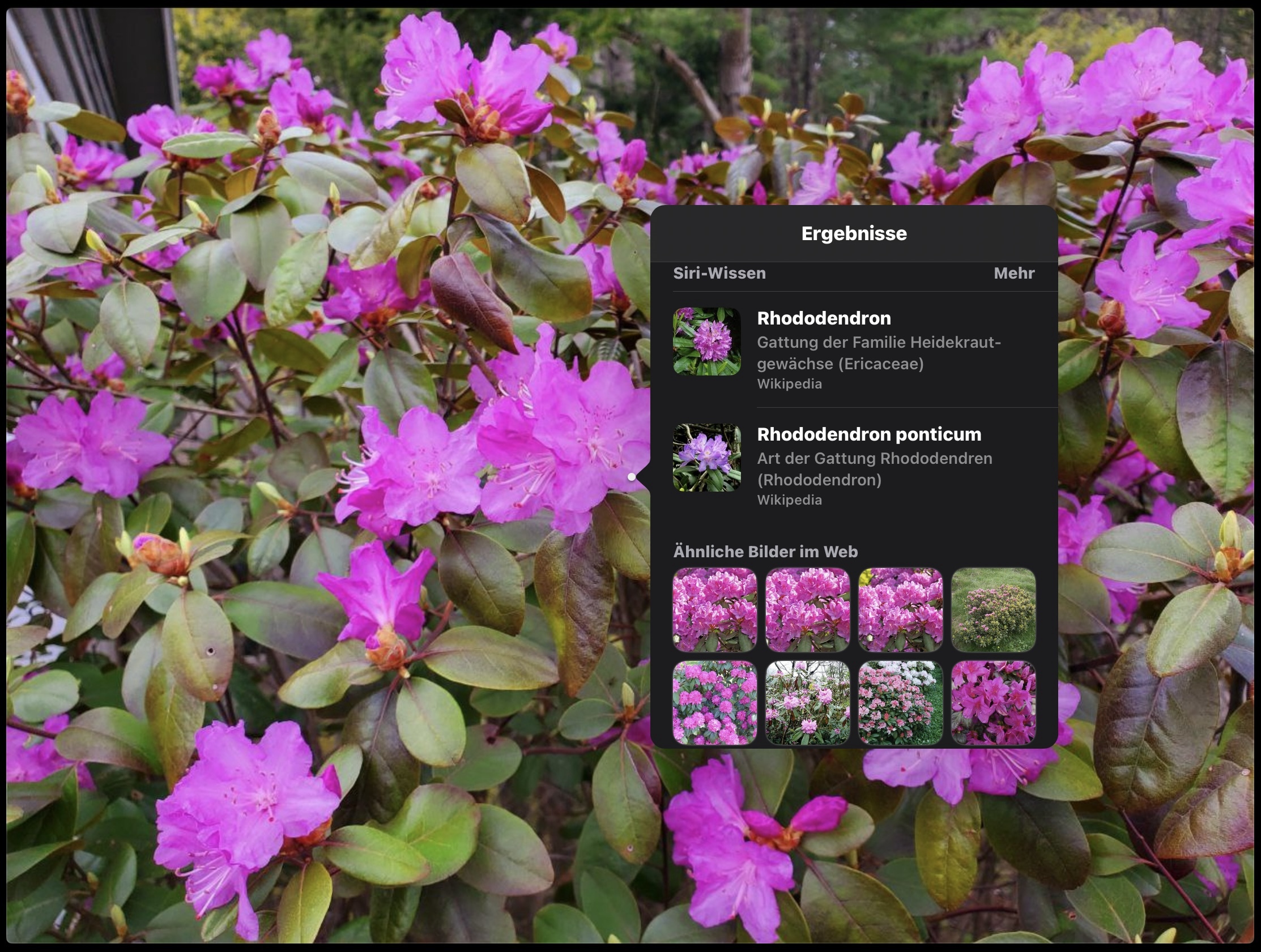Click 'Art der Gattung Rhododendren' description
1261x952 pixels.
[875, 469]
